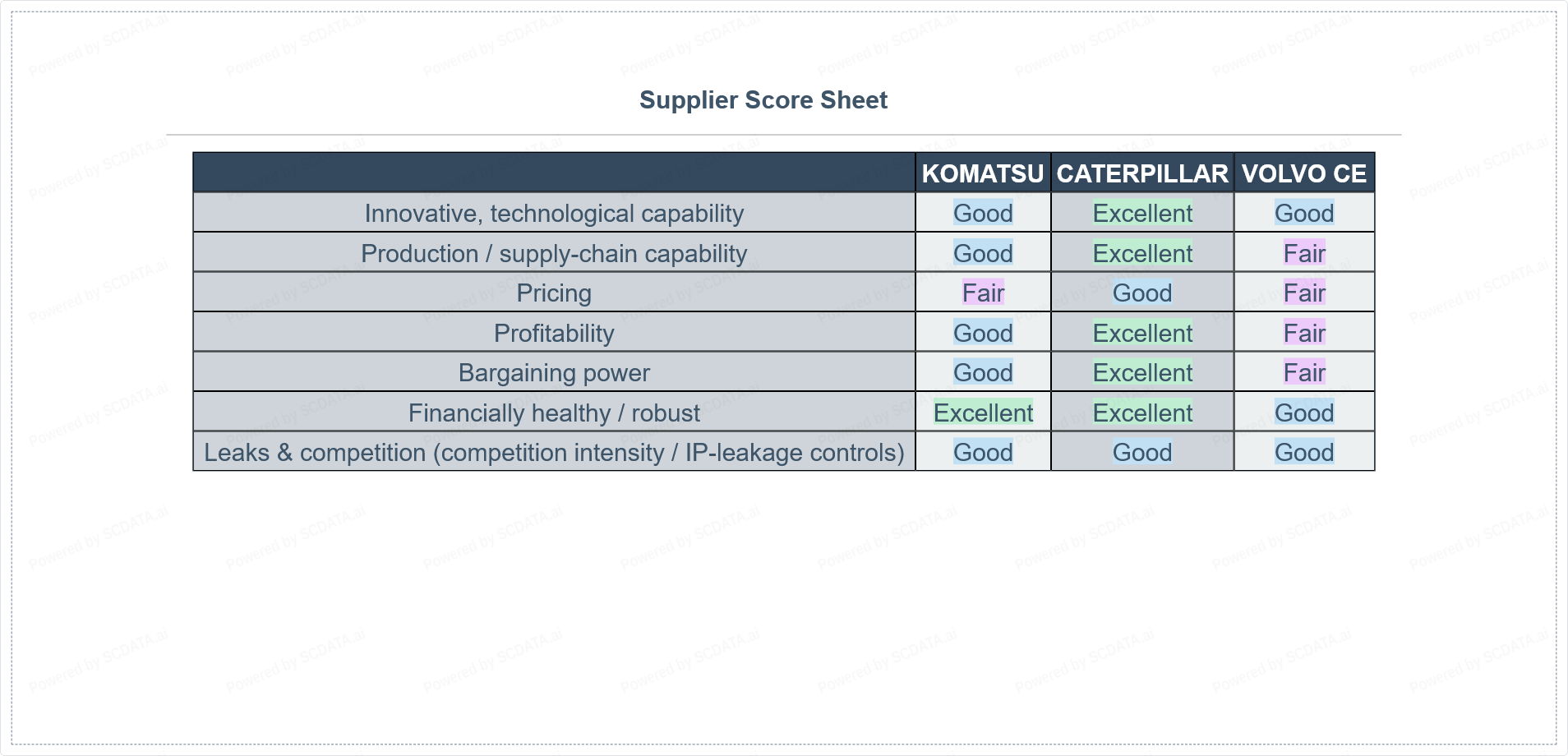Select Volvo CE's Fair rating for Production capability
1568x756 pixels.
pos(1304,254)
